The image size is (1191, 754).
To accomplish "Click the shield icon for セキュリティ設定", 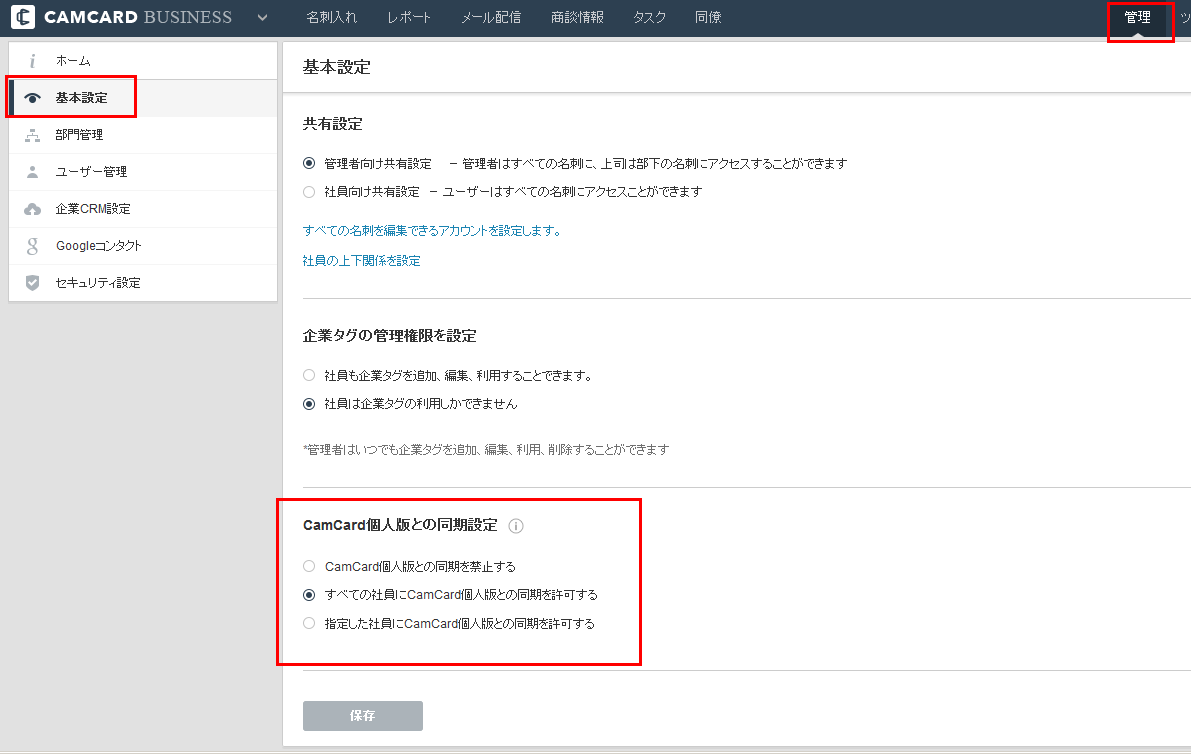I will [32, 282].
